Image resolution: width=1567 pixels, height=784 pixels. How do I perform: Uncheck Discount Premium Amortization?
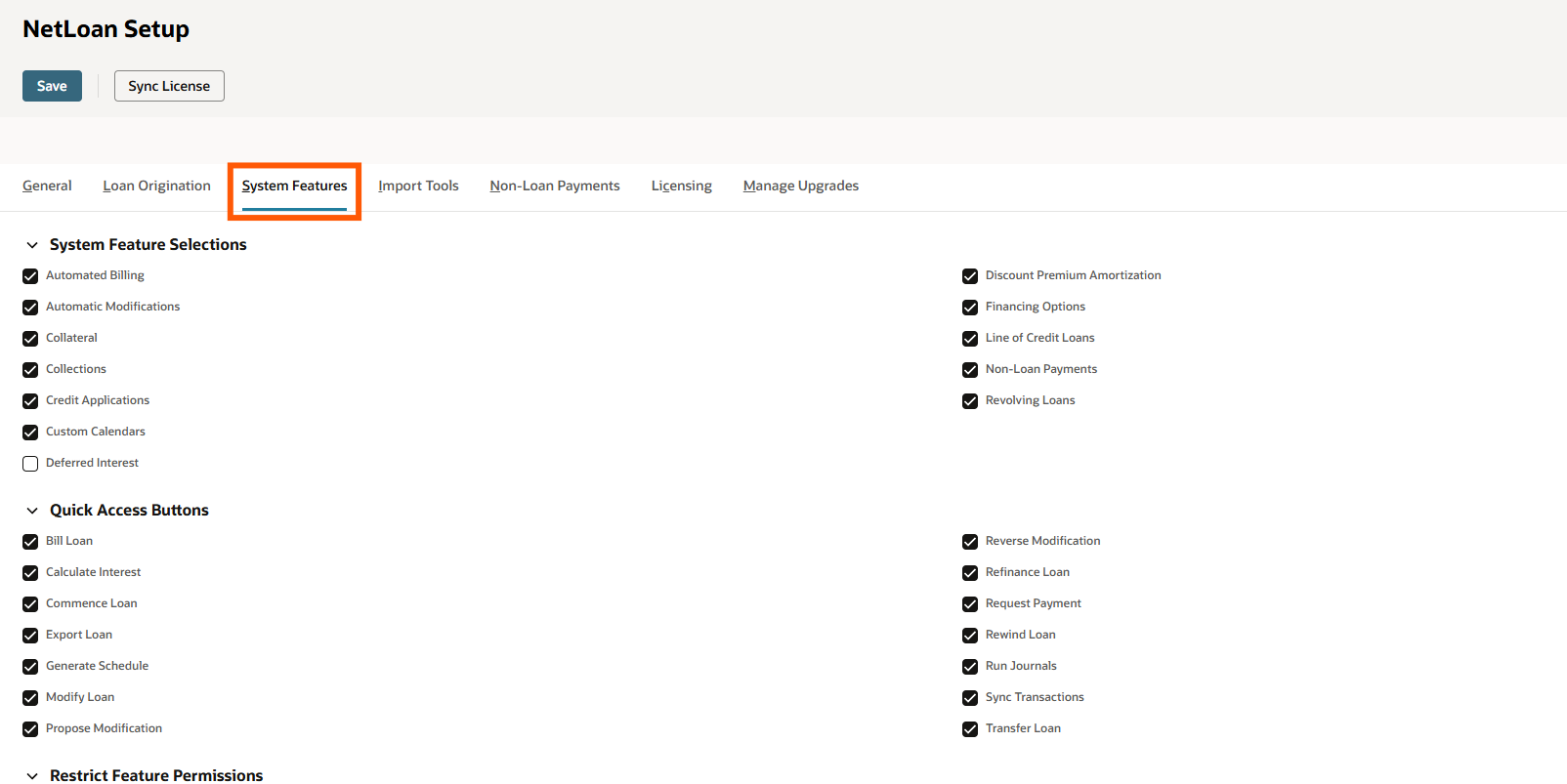coord(970,276)
